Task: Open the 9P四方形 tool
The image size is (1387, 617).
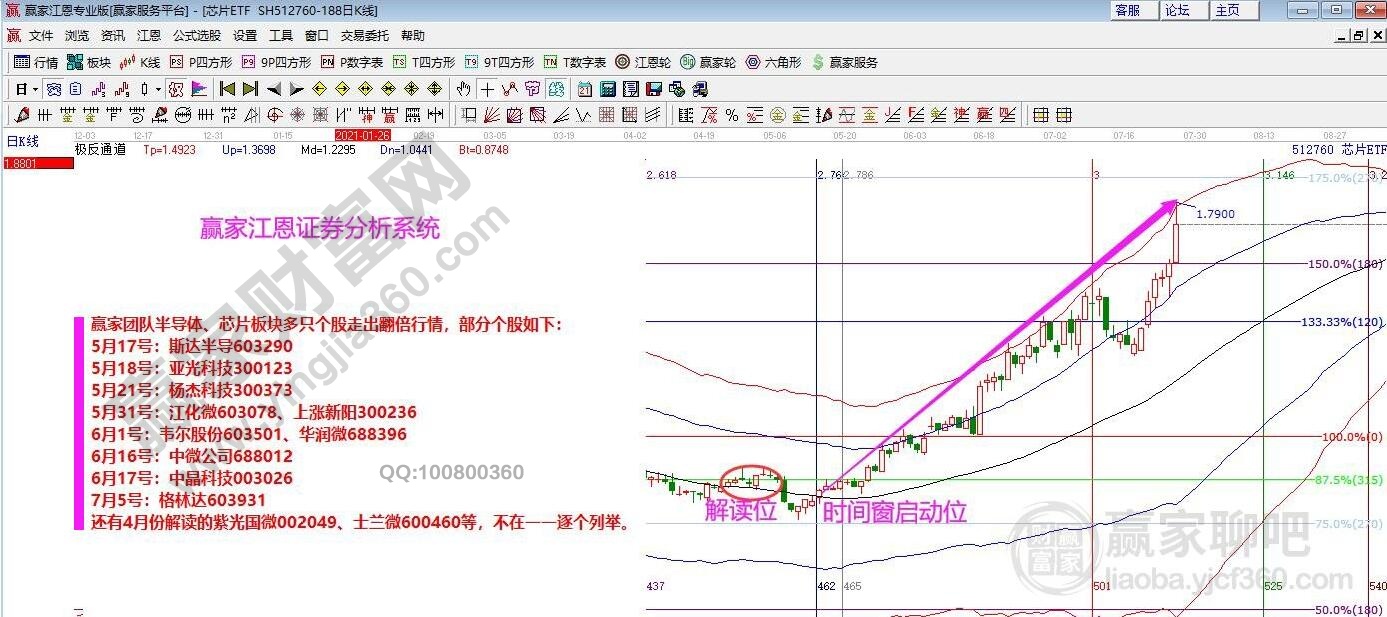Action: click(x=277, y=62)
